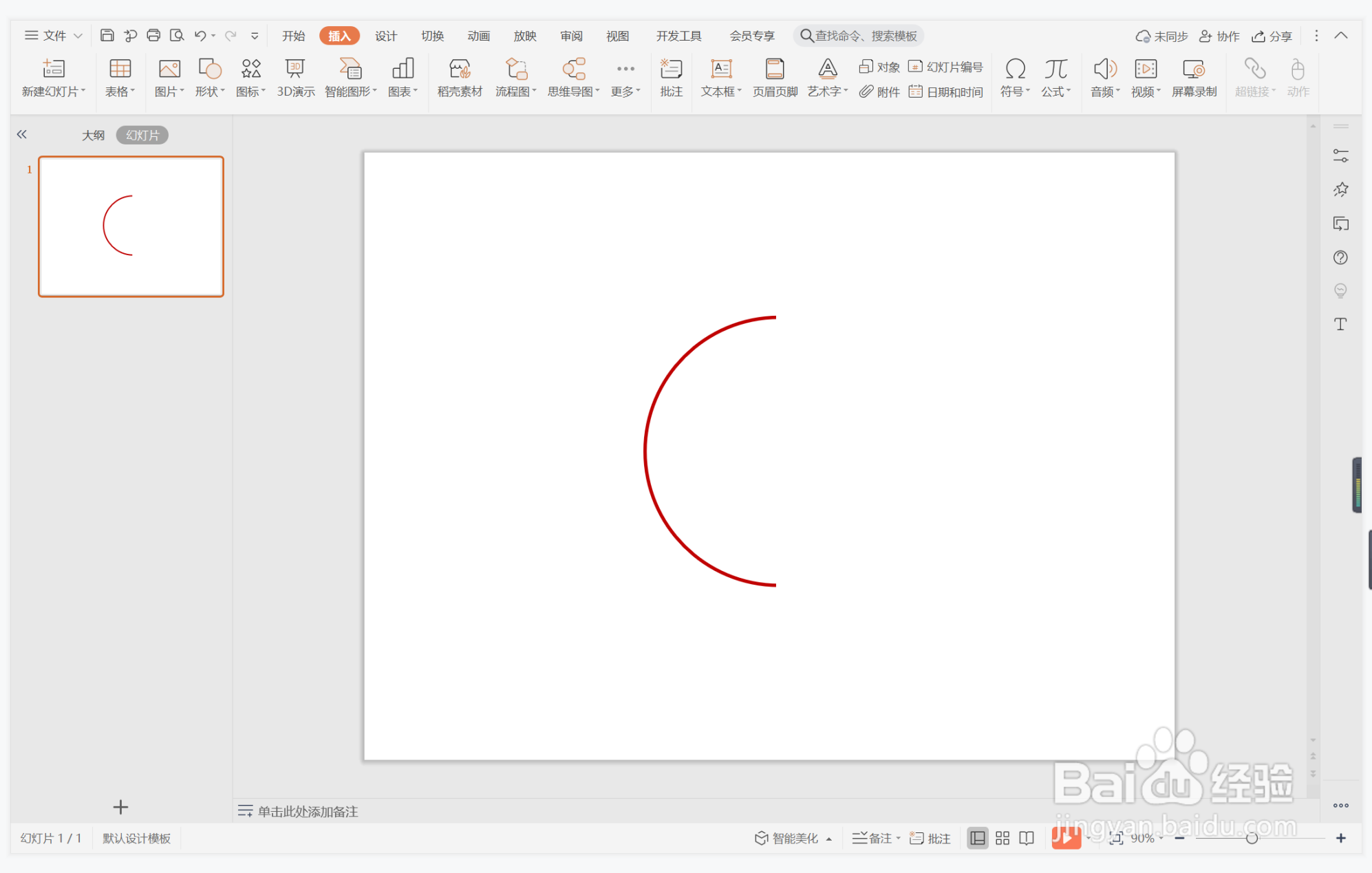Toggle 批注 comments in status bar
Image resolution: width=1372 pixels, height=873 pixels.
[x=930, y=838]
